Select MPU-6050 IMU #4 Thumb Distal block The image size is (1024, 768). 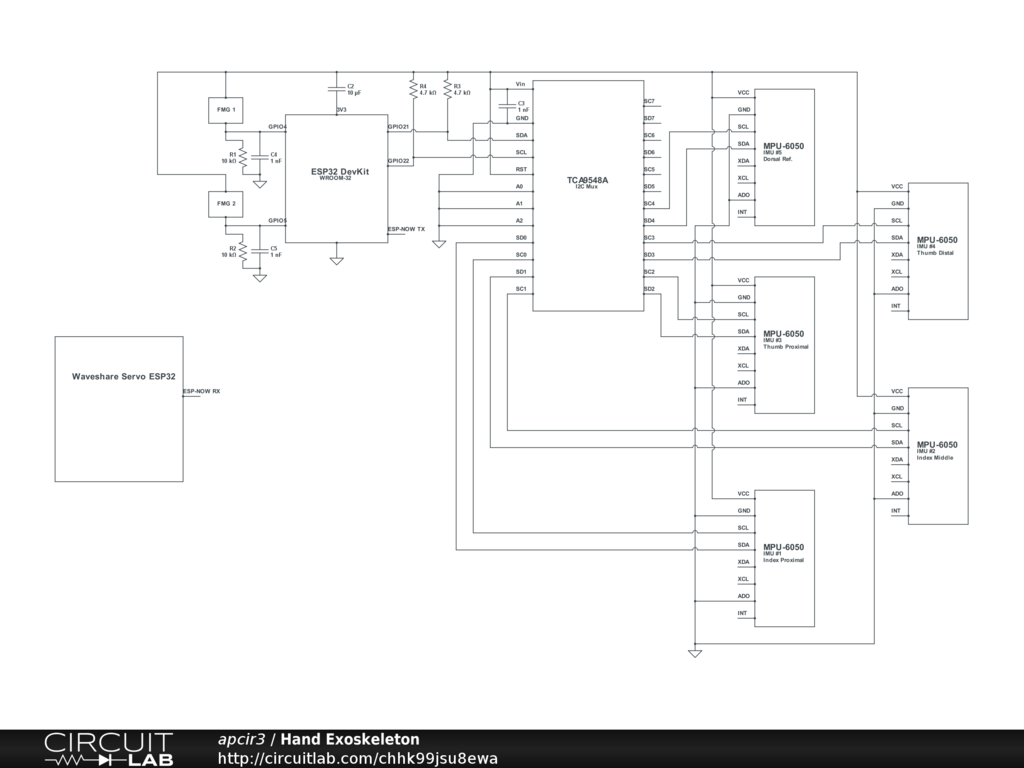(x=938, y=251)
